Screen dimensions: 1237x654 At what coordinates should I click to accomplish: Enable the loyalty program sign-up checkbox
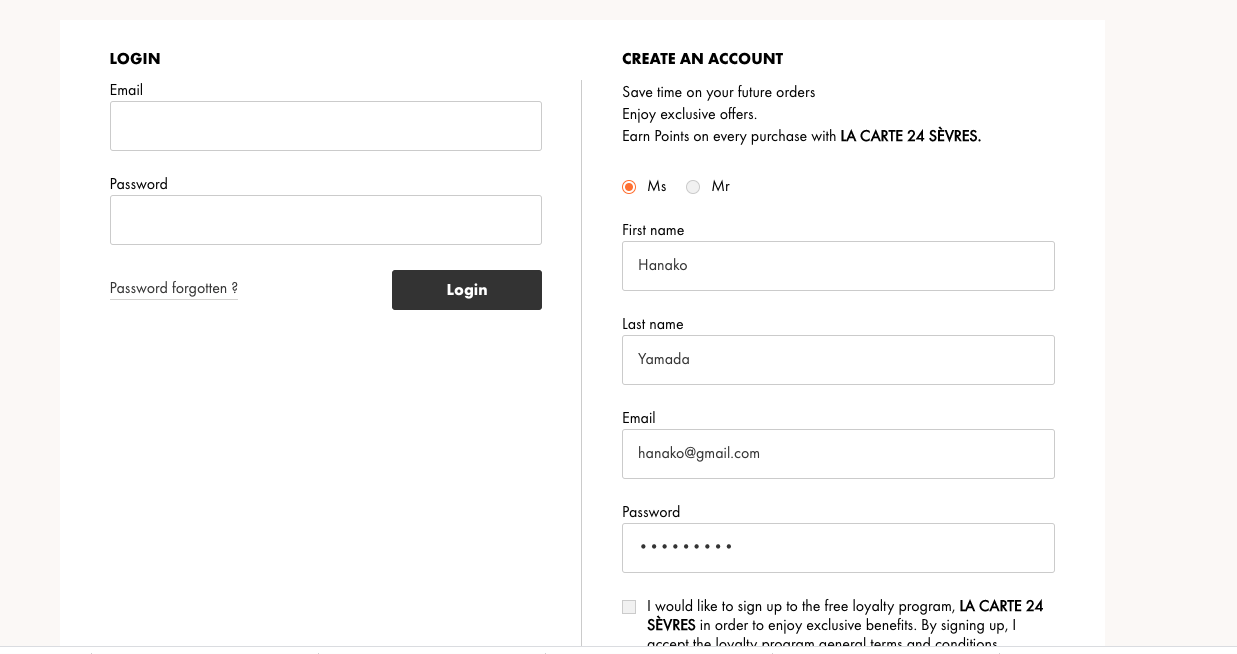tap(629, 607)
